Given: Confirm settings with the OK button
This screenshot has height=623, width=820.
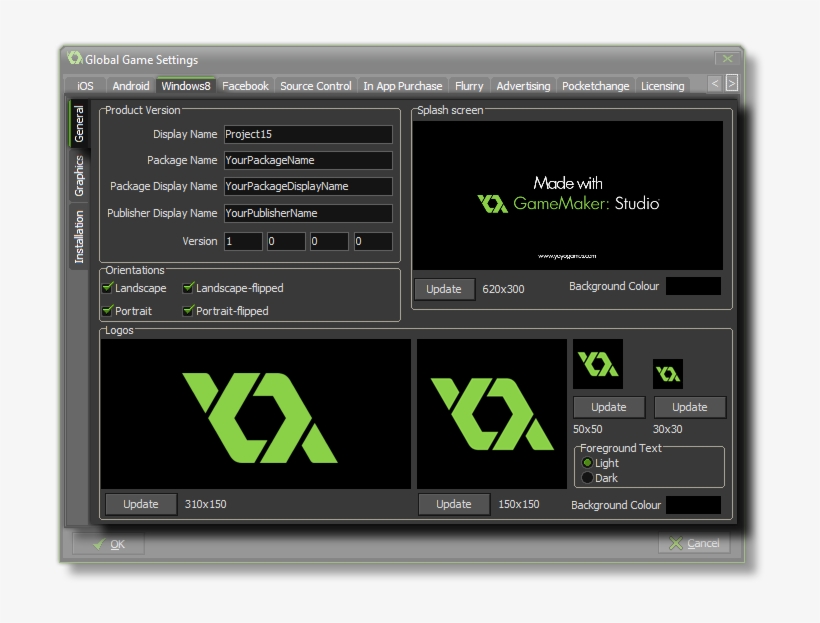Looking at the screenshot, I should tap(109, 544).
